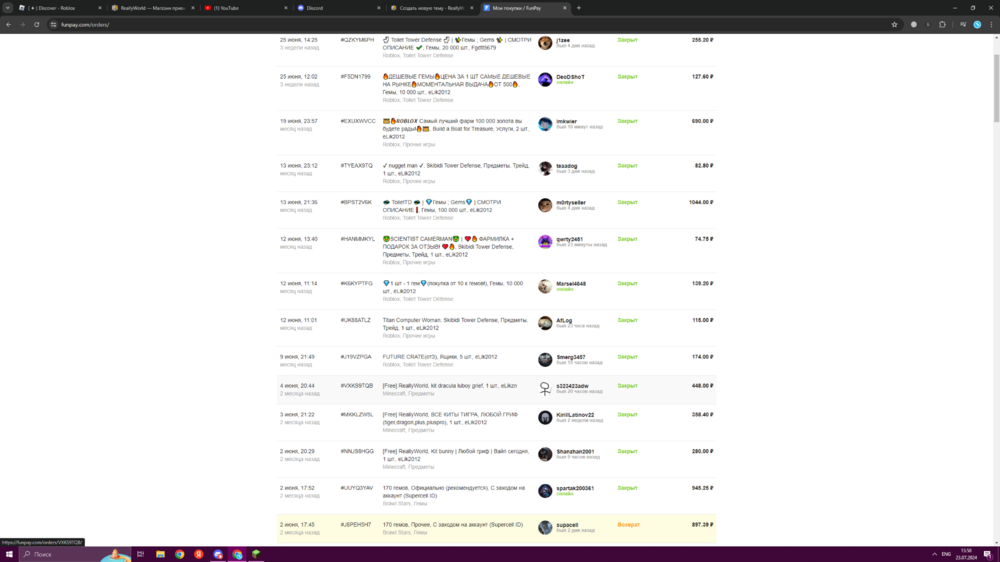Click supacell seller avatar
The width and height of the screenshot is (1000, 562).
click(545, 528)
